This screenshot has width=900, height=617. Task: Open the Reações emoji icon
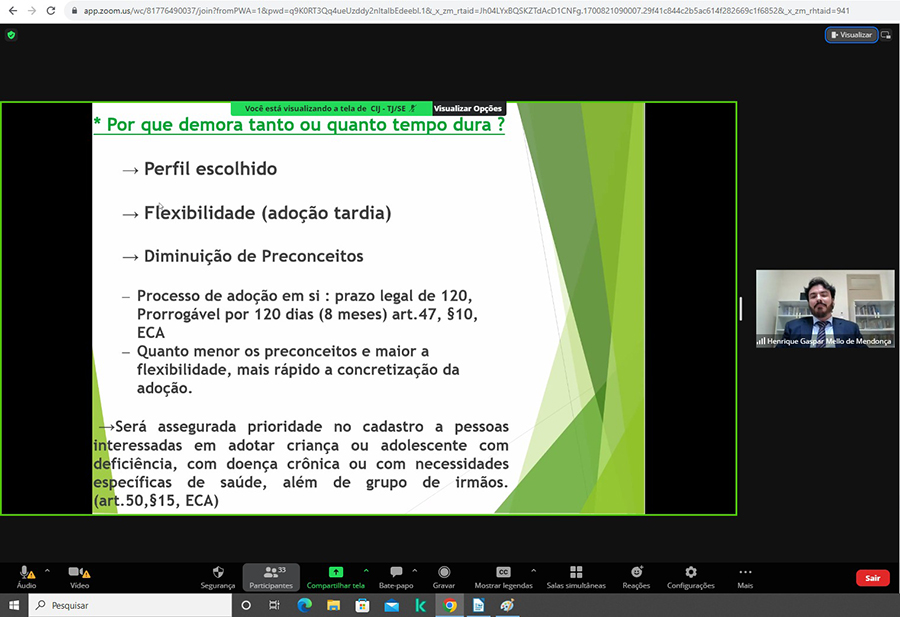coord(636,573)
